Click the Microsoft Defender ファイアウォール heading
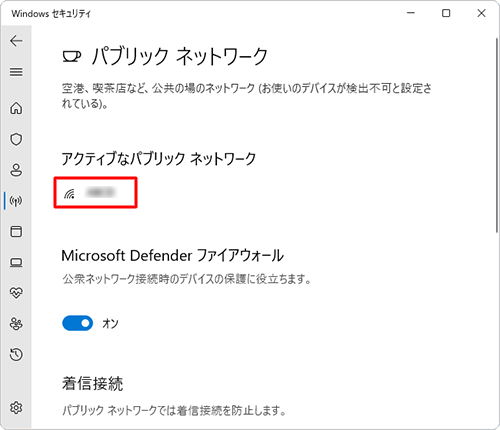Screen dimensions: 500x430 click(x=173, y=256)
